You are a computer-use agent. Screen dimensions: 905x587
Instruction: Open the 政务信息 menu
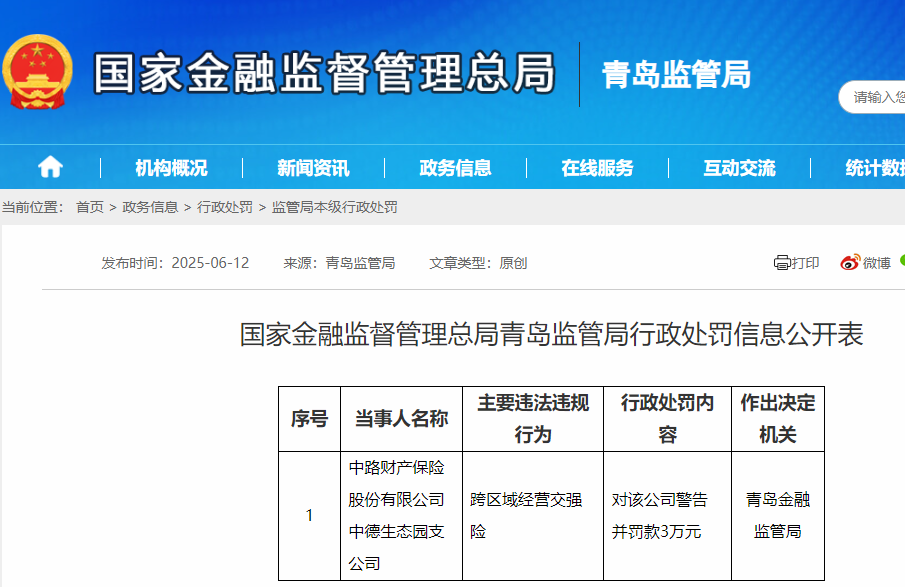455,168
